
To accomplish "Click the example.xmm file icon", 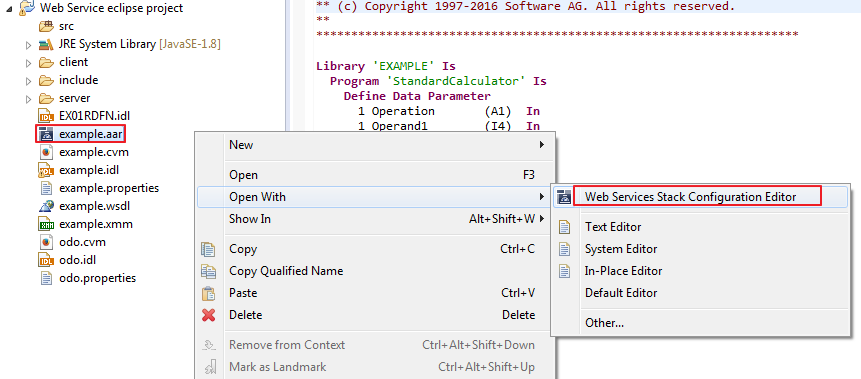I will pyautogui.click(x=46, y=224).
